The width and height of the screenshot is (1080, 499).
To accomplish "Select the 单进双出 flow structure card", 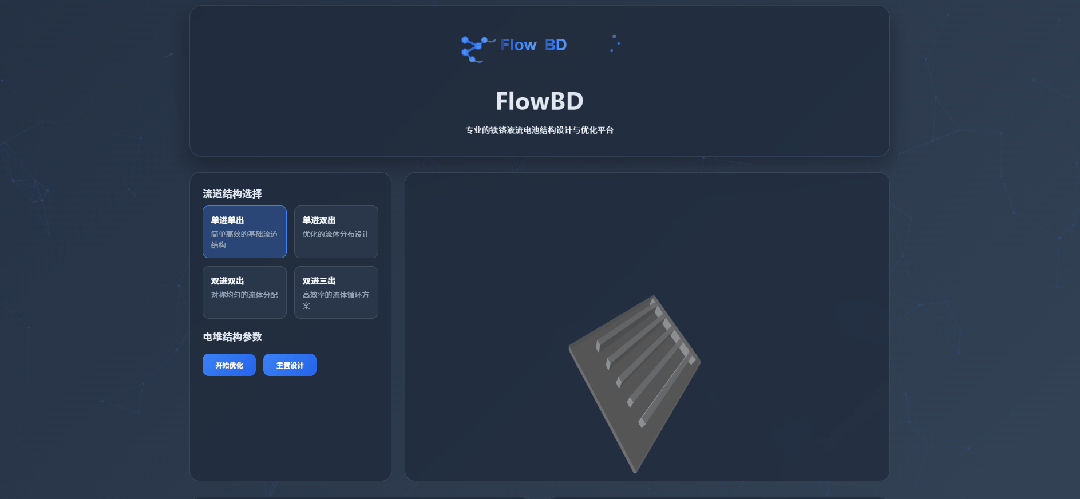I will point(336,231).
